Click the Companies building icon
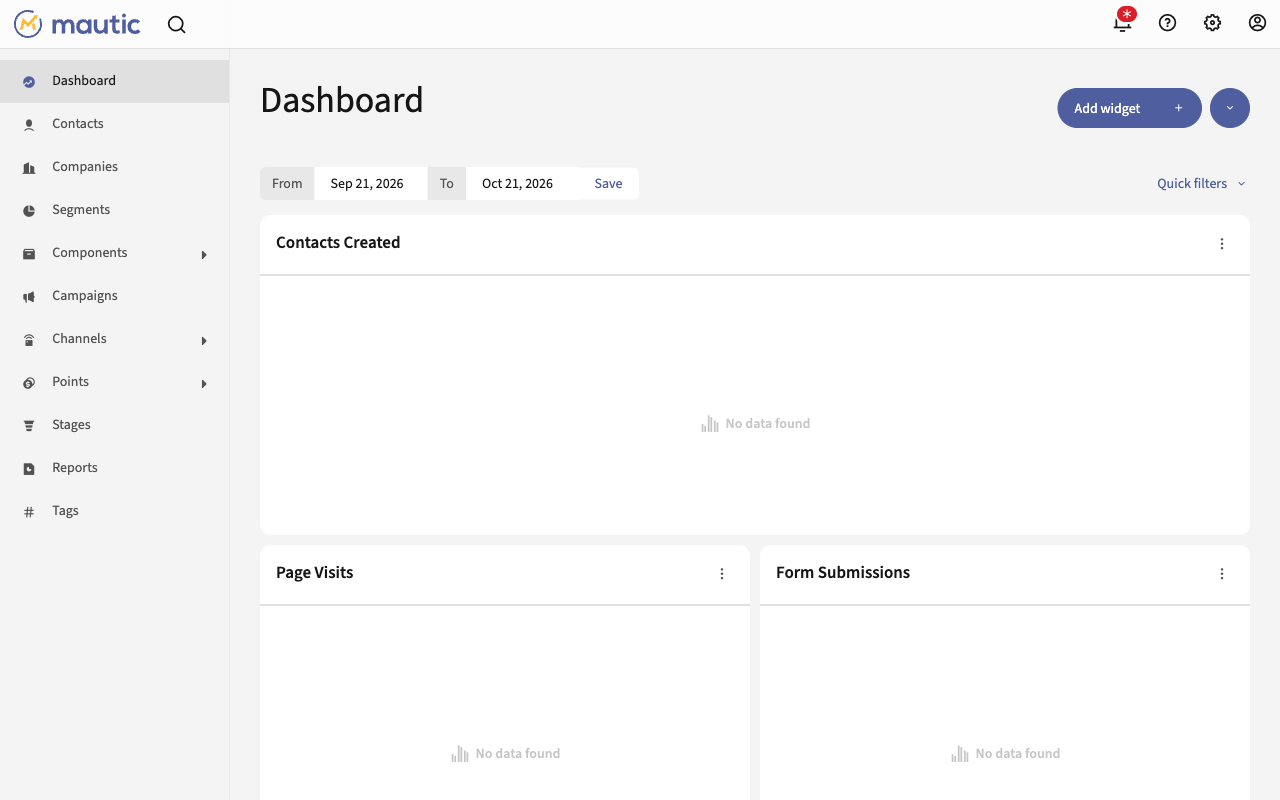This screenshot has width=1280, height=800. coord(29,168)
